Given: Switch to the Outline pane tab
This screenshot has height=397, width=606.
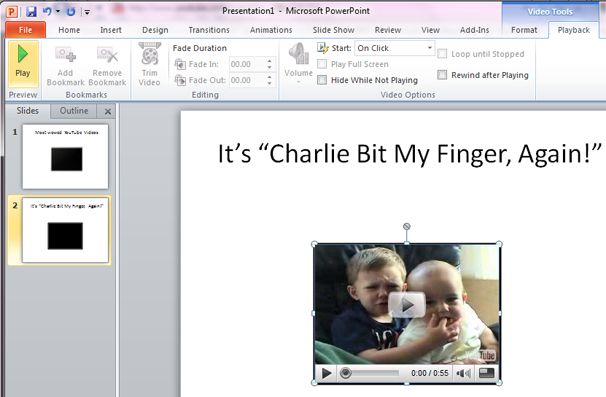Looking at the screenshot, I should (74, 111).
